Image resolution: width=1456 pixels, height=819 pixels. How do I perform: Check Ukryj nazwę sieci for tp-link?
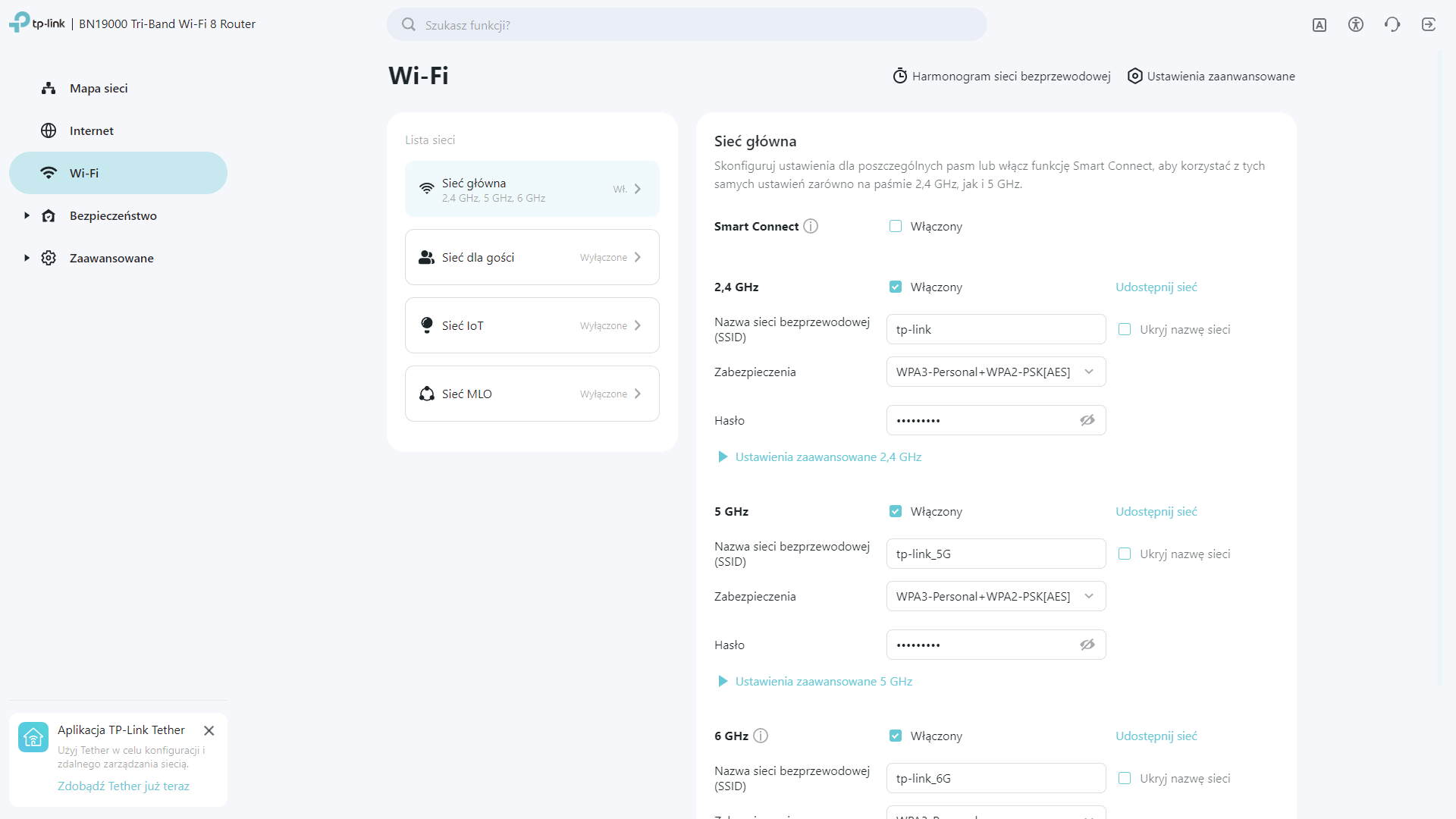tap(1125, 329)
